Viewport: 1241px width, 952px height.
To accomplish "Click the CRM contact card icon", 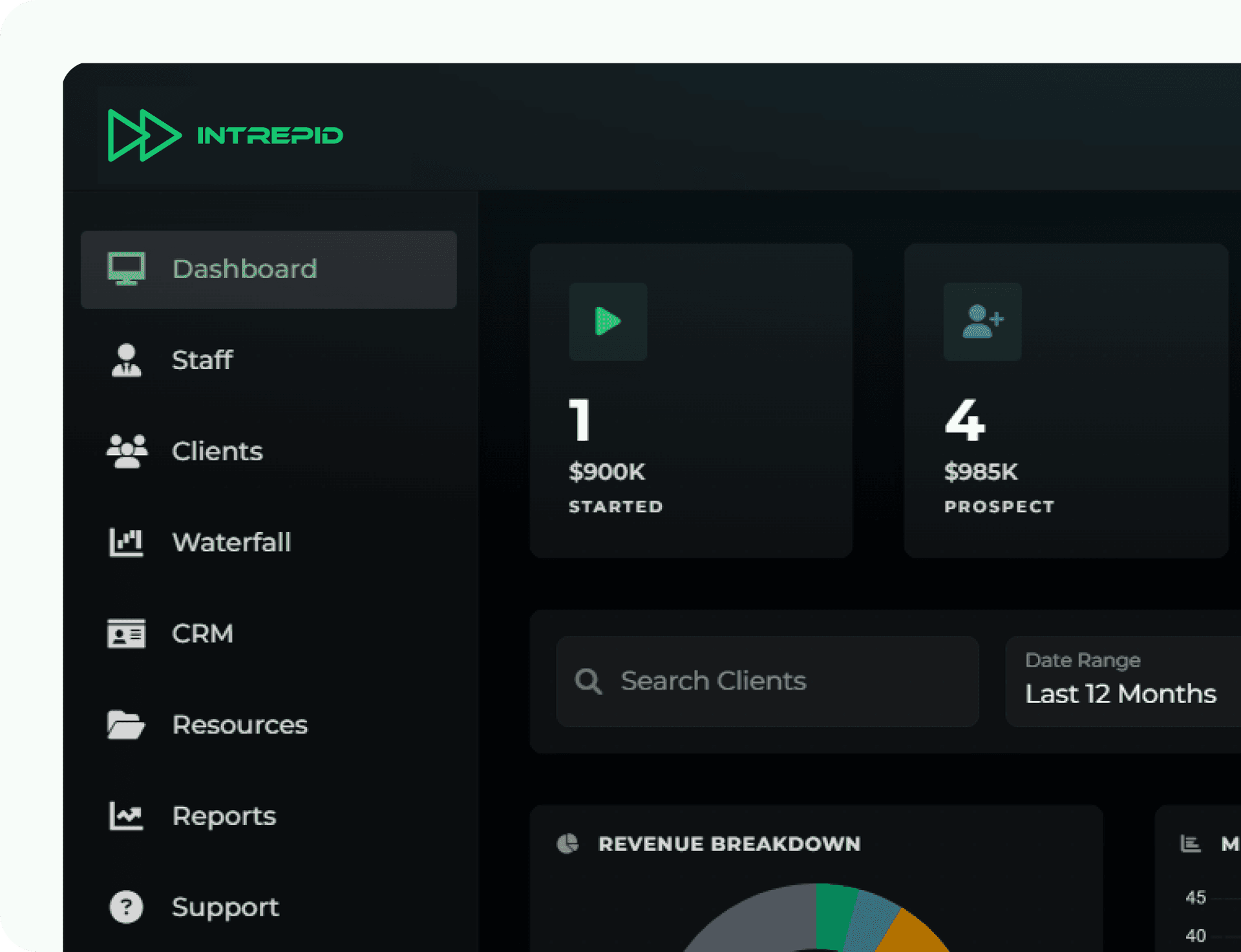I will pos(125,633).
